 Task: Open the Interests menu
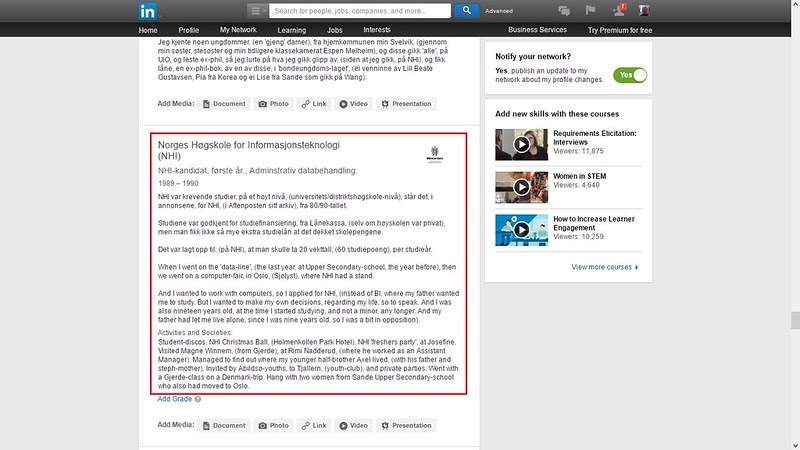click(377, 30)
